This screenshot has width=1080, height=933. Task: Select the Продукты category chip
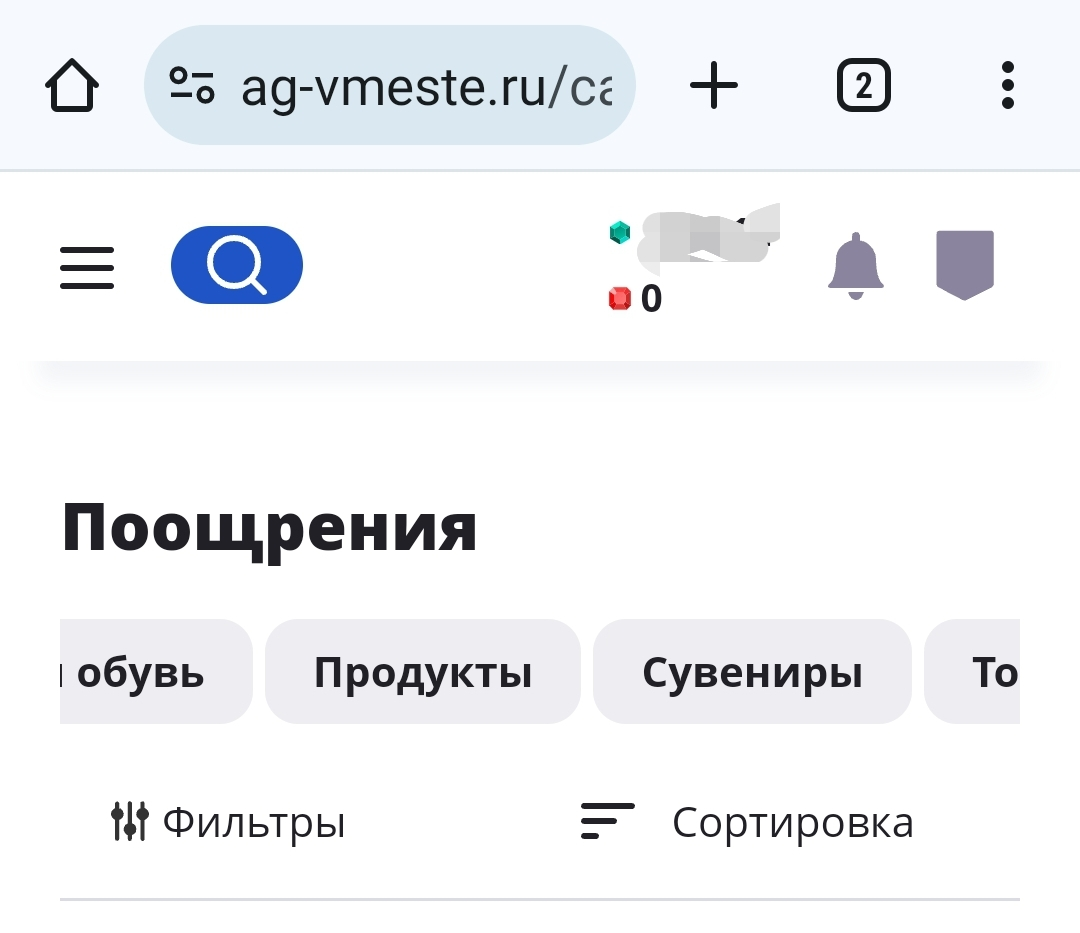(x=423, y=671)
